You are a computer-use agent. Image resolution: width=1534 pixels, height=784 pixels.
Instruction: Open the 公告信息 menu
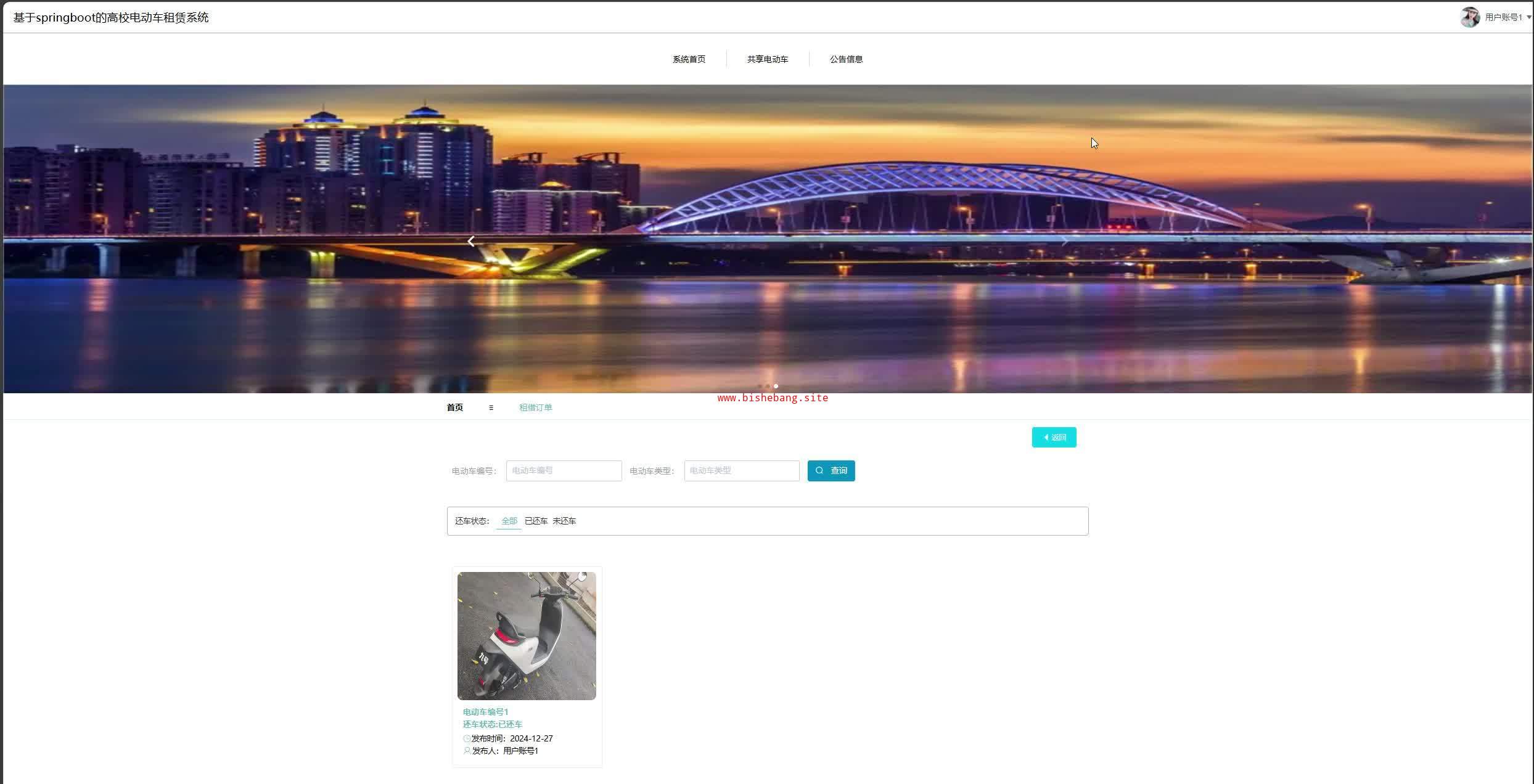click(x=846, y=59)
